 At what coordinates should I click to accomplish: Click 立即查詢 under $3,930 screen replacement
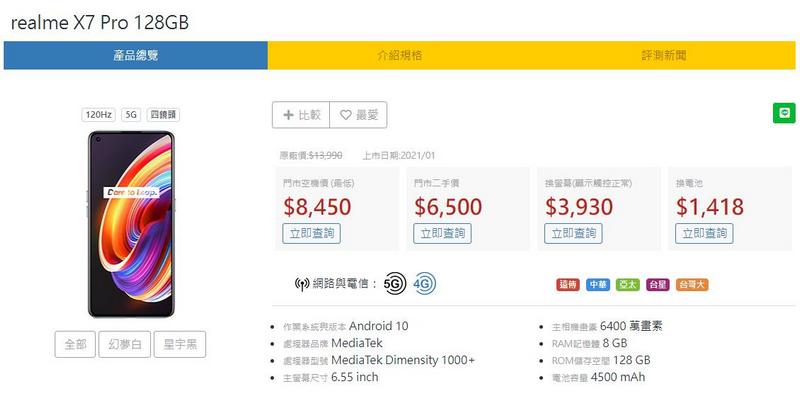click(x=573, y=234)
